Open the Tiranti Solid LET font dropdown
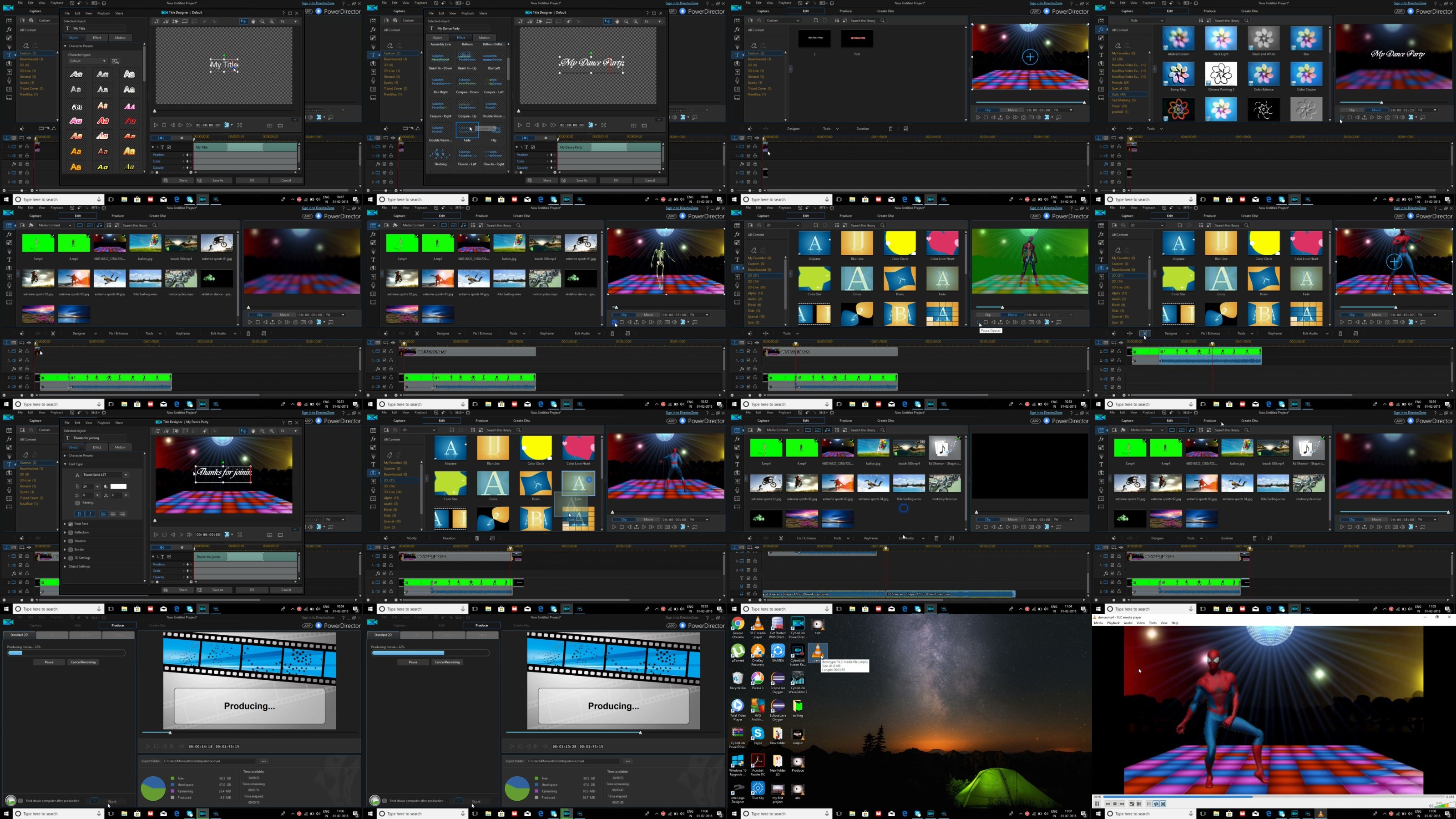The image size is (1456, 819). [126, 475]
